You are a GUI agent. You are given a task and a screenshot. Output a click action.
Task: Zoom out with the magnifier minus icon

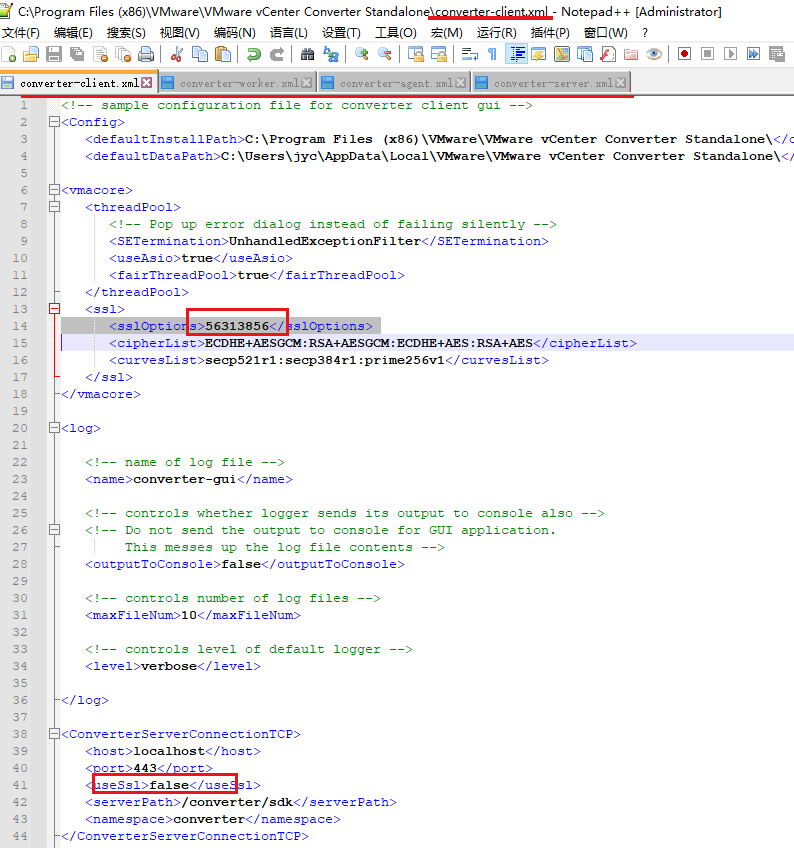pyautogui.click(x=385, y=54)
